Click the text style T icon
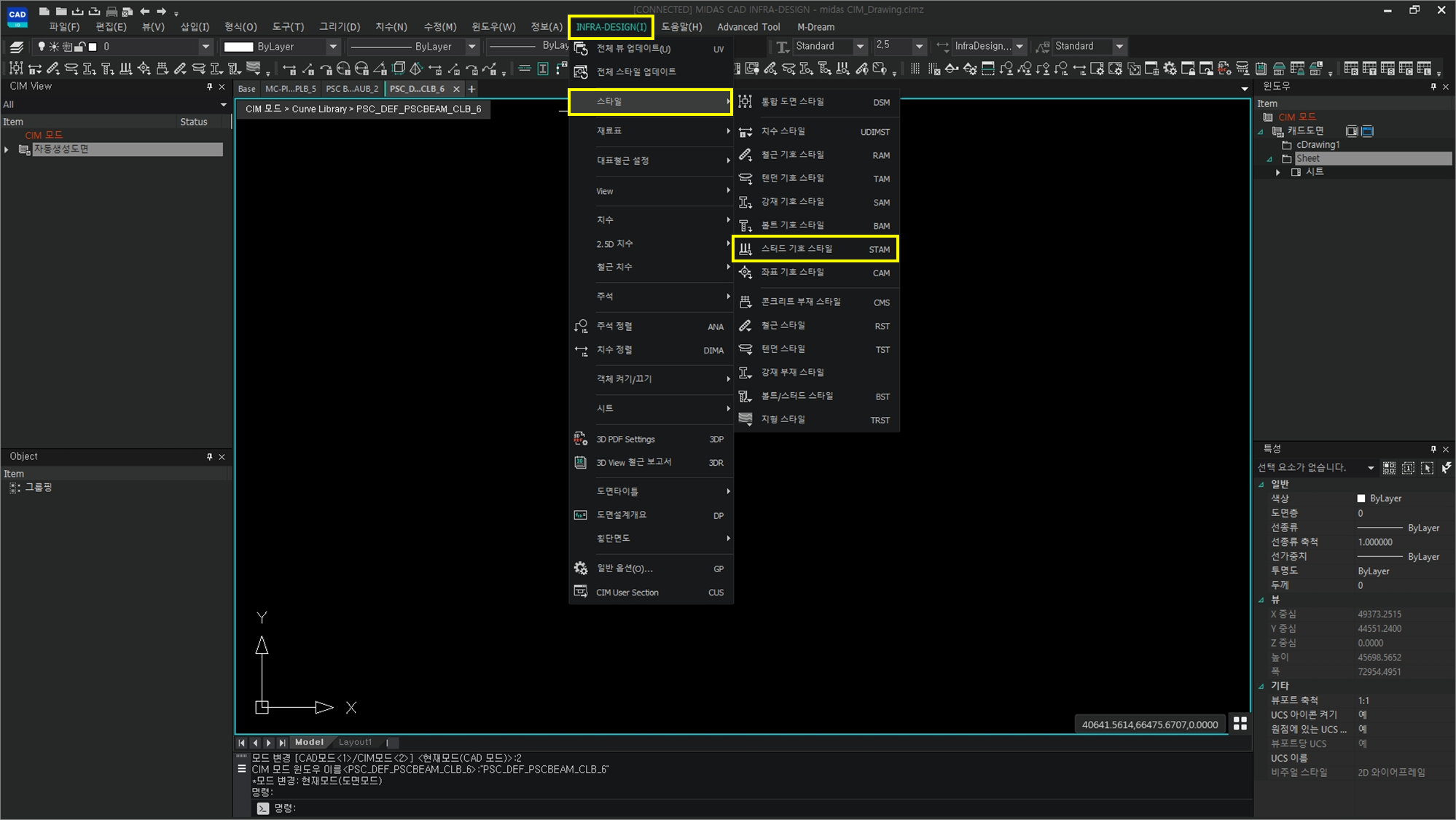Screen dimensions: 1456x820 [783, 47]
